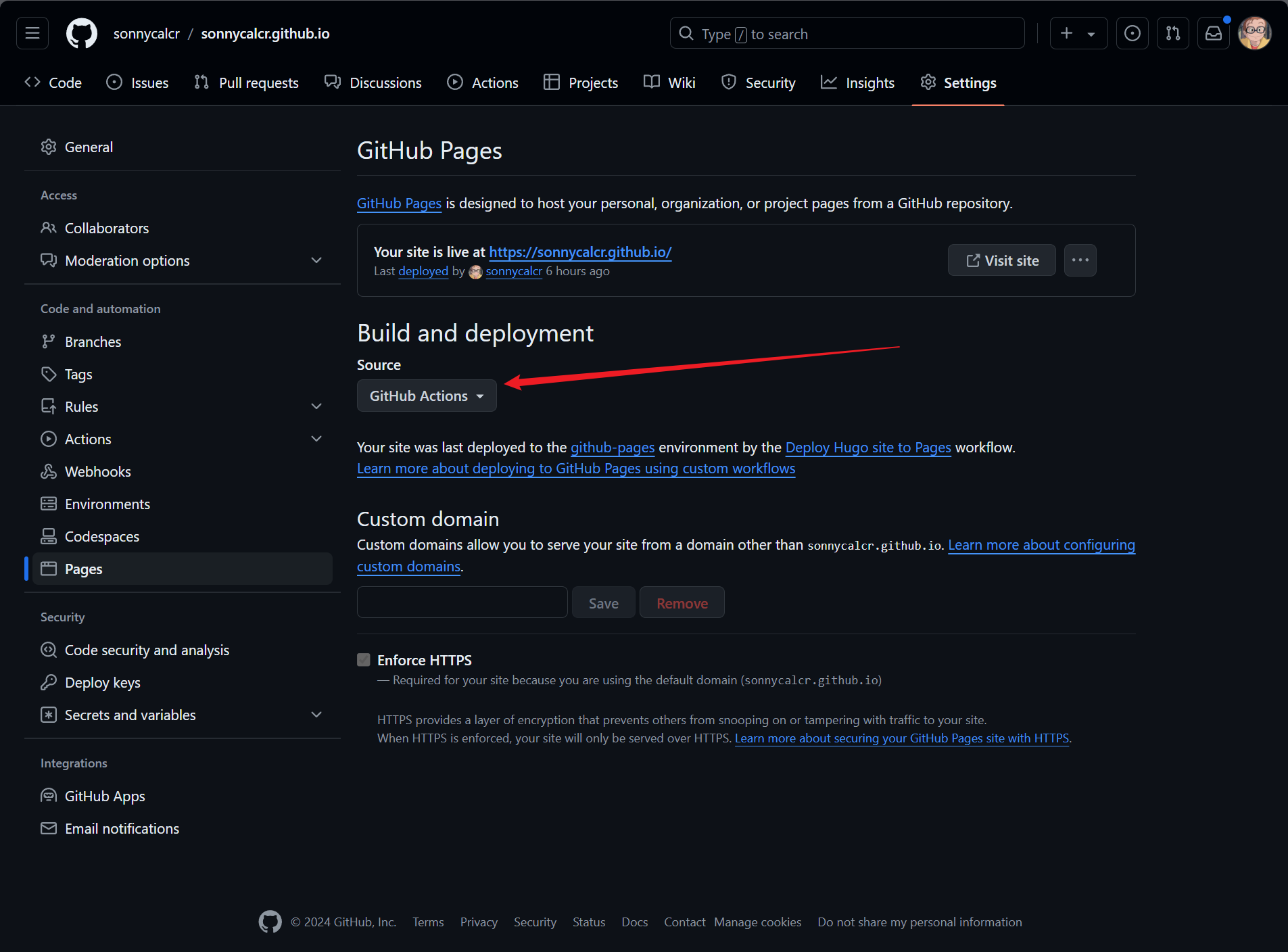Open Environments settings
The width and height of the screenshot is (1288, 952).
pos(183,504)
